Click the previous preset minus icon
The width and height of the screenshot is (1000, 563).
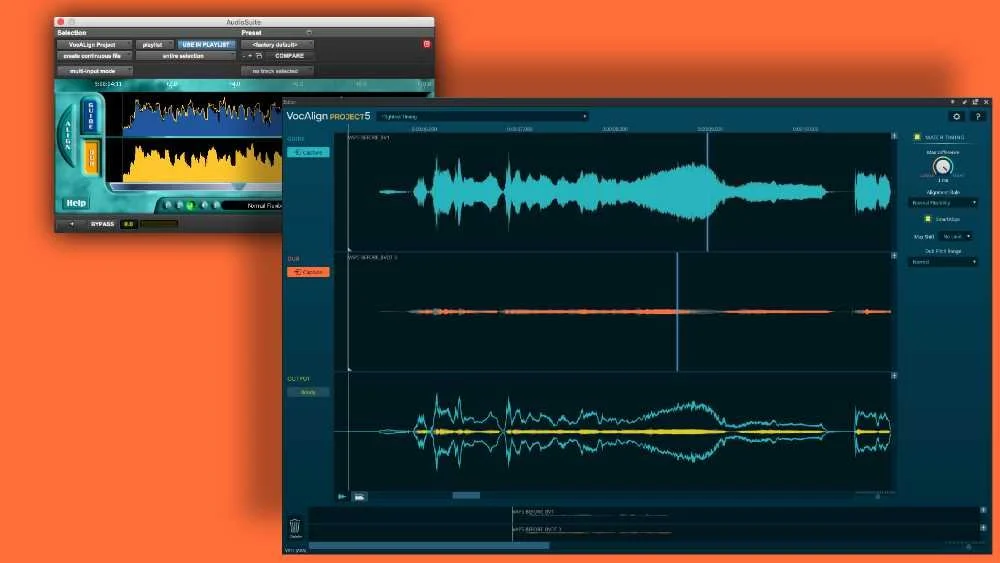point(244,56)
